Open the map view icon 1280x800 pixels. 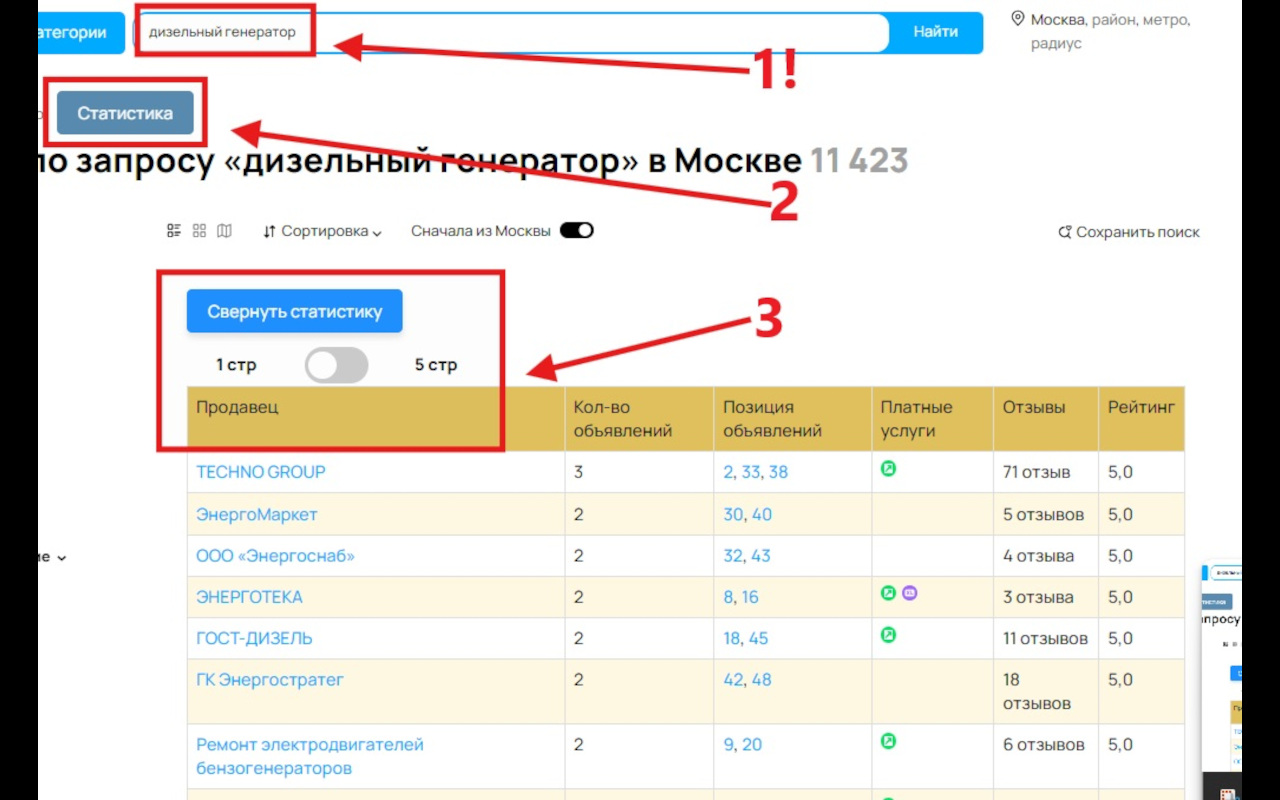tap(224, 231)
